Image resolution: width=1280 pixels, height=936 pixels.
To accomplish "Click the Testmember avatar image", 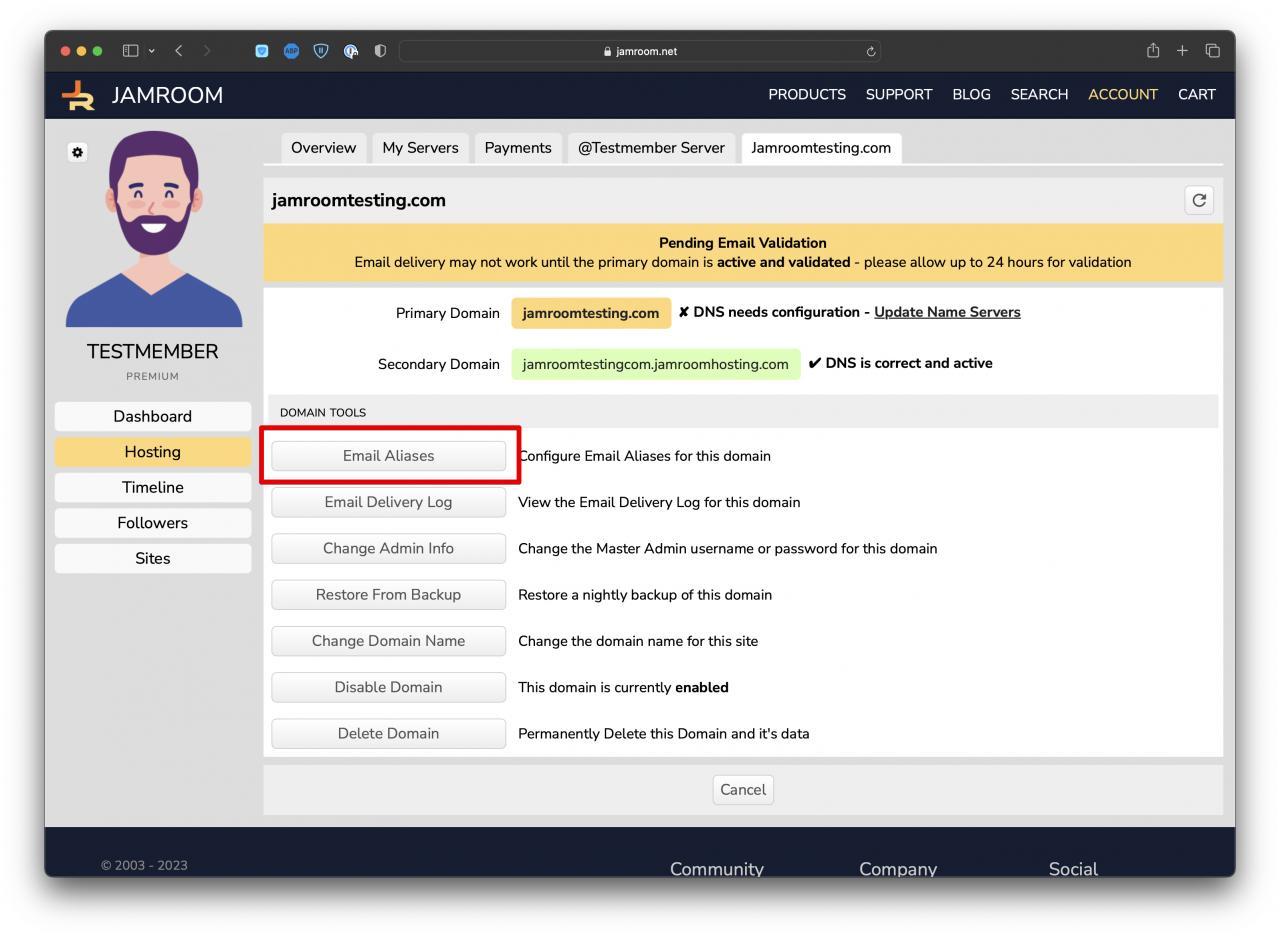I will click(x=153, y=230).
